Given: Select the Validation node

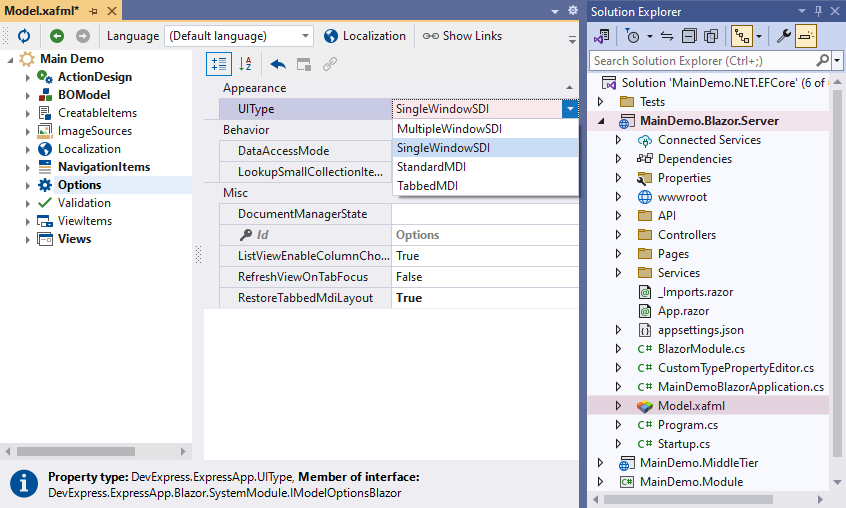Looking at the screenshot, I should coord(84,203).
